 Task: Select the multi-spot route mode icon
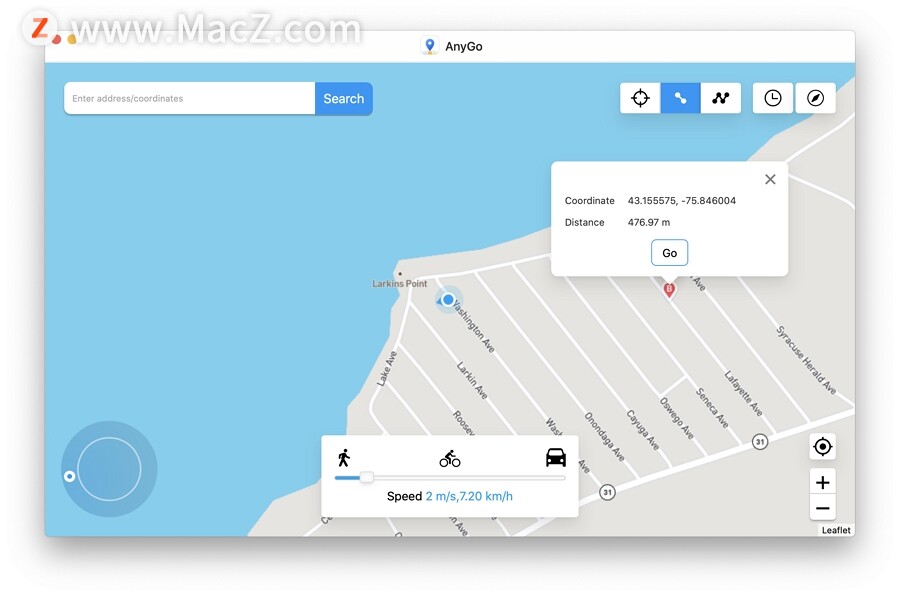pos(720,98)
